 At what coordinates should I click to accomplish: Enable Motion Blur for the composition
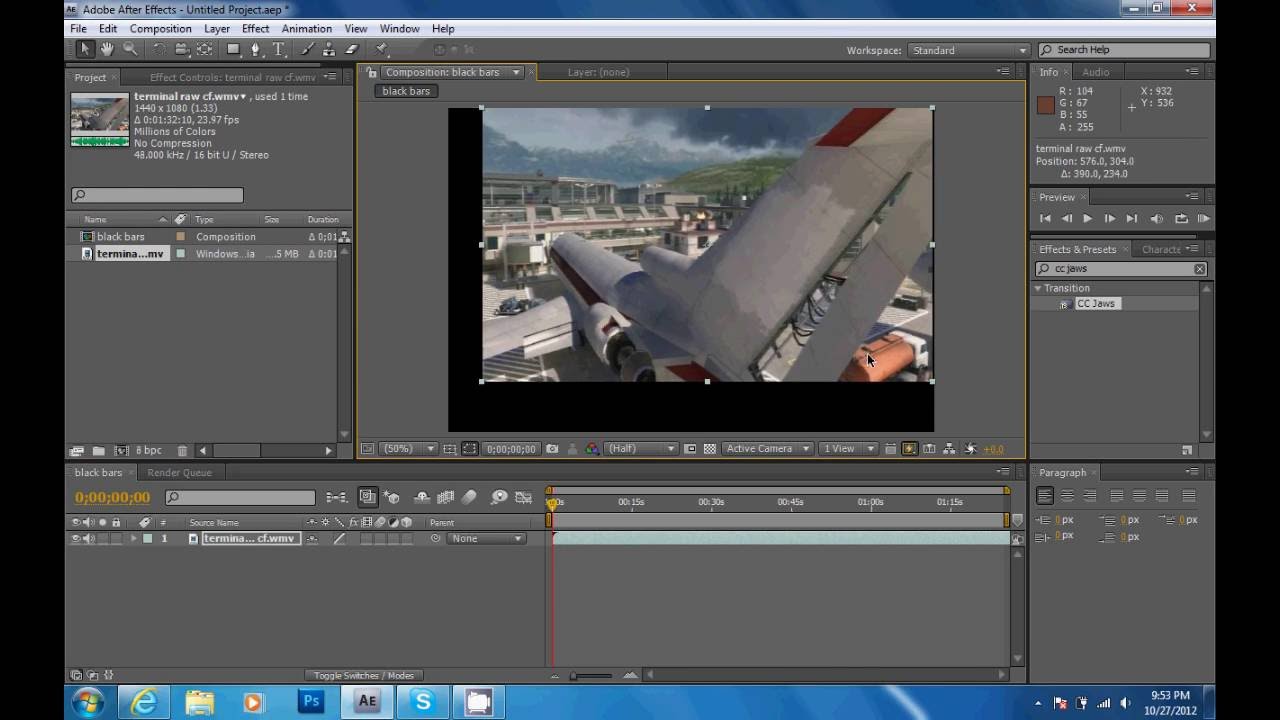pyautogui.click(x=470, y=497)
